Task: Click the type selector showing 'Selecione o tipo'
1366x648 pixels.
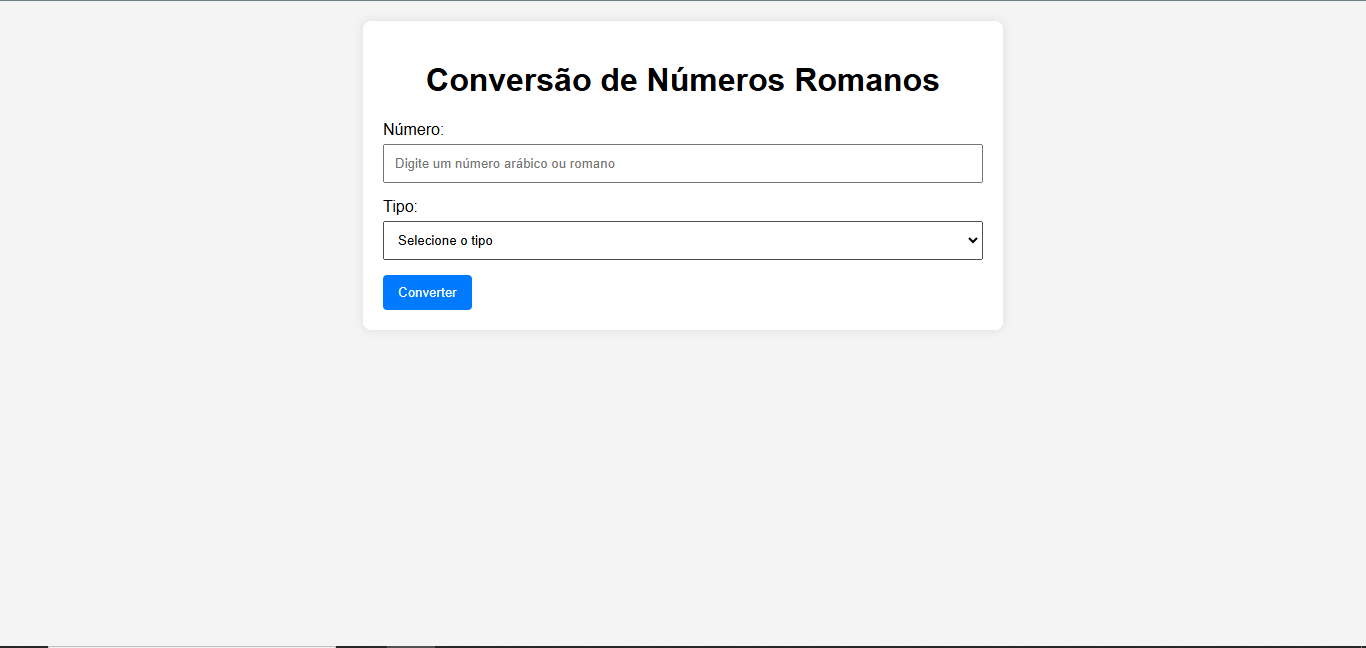Action: (x=683, y=240)
